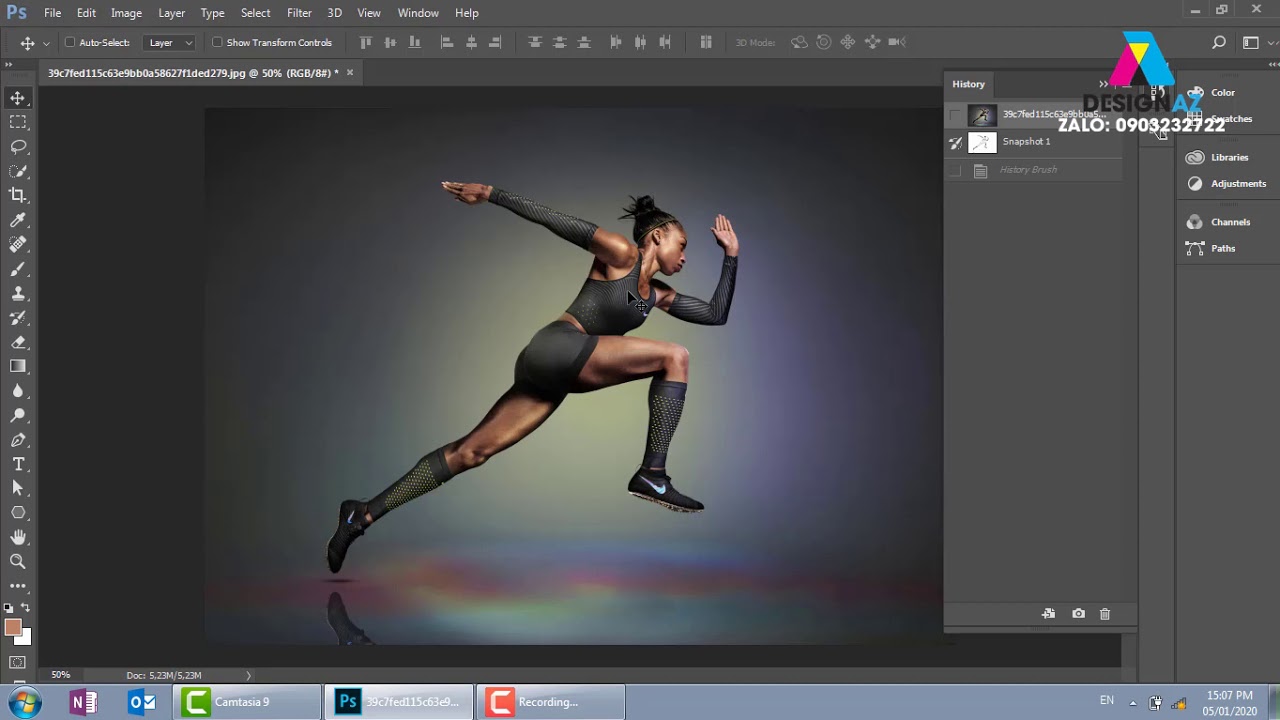Select the Snapshot 1 thumbnail
1280x720 pixels.
click(x=982, y=142)
